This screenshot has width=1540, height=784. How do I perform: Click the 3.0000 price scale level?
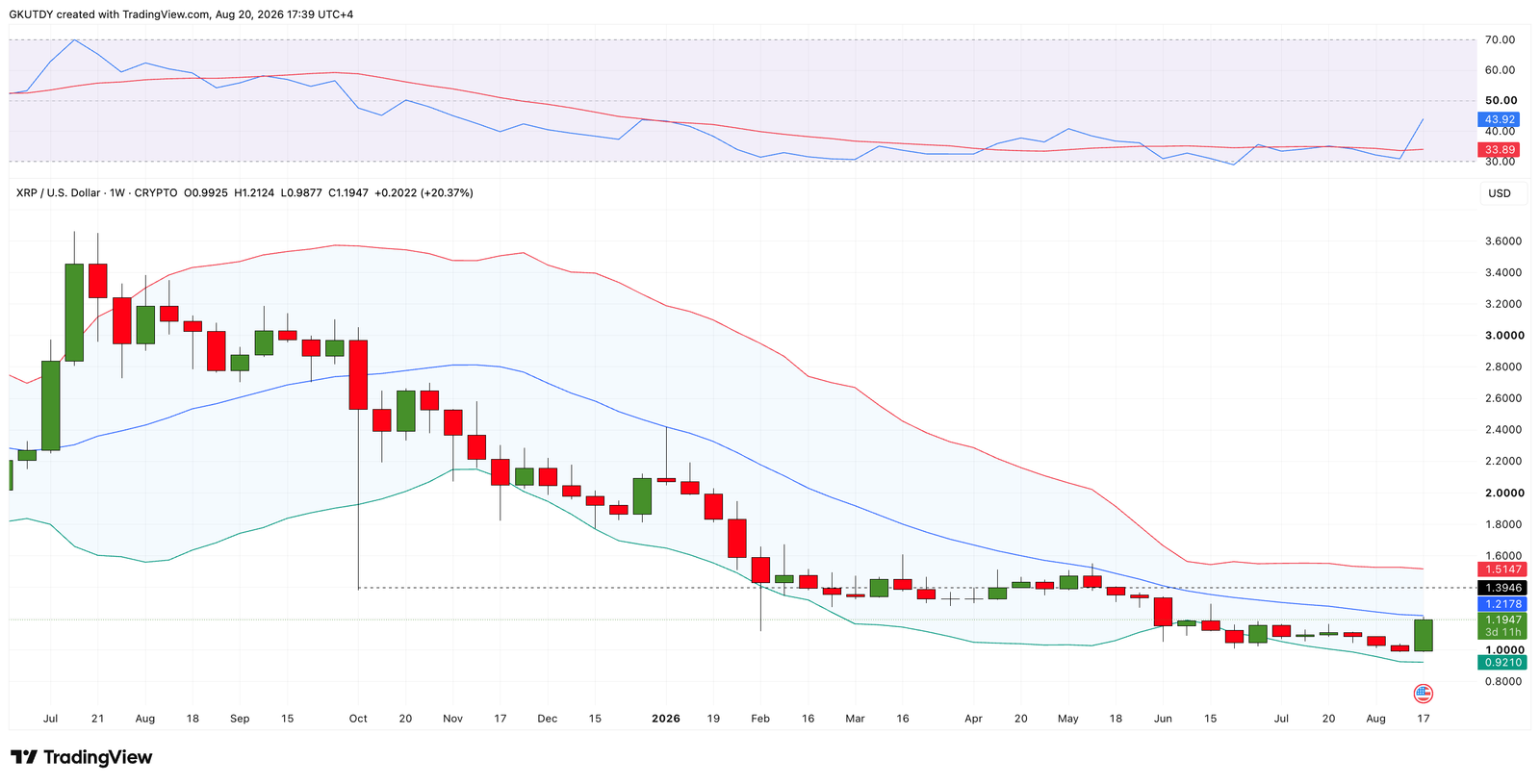coord(1504,336)
